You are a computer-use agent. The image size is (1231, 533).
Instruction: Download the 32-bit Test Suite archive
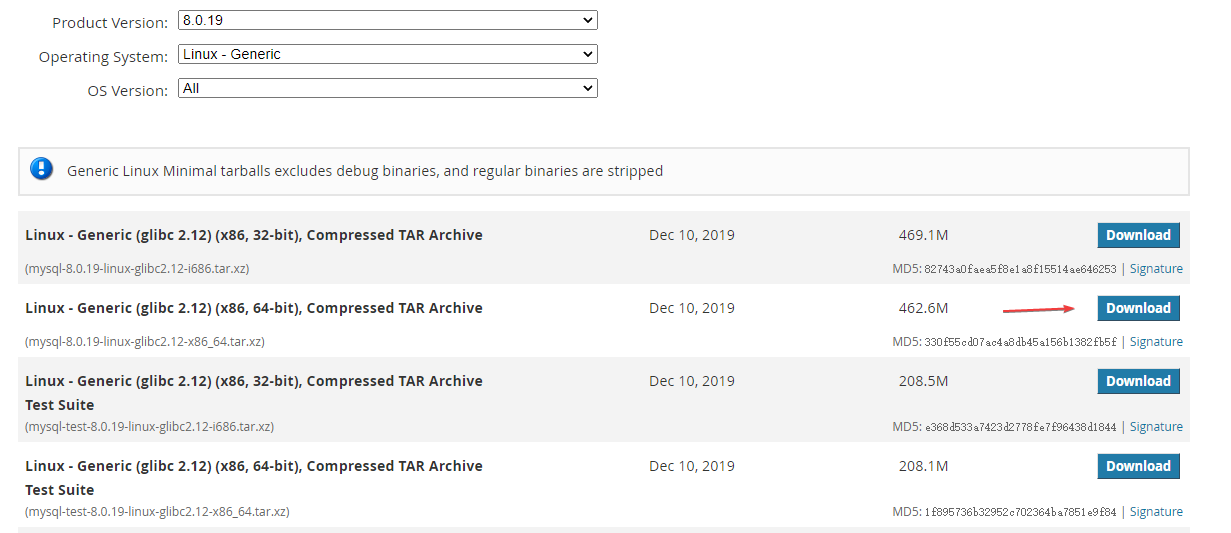tap(1138, 381)
